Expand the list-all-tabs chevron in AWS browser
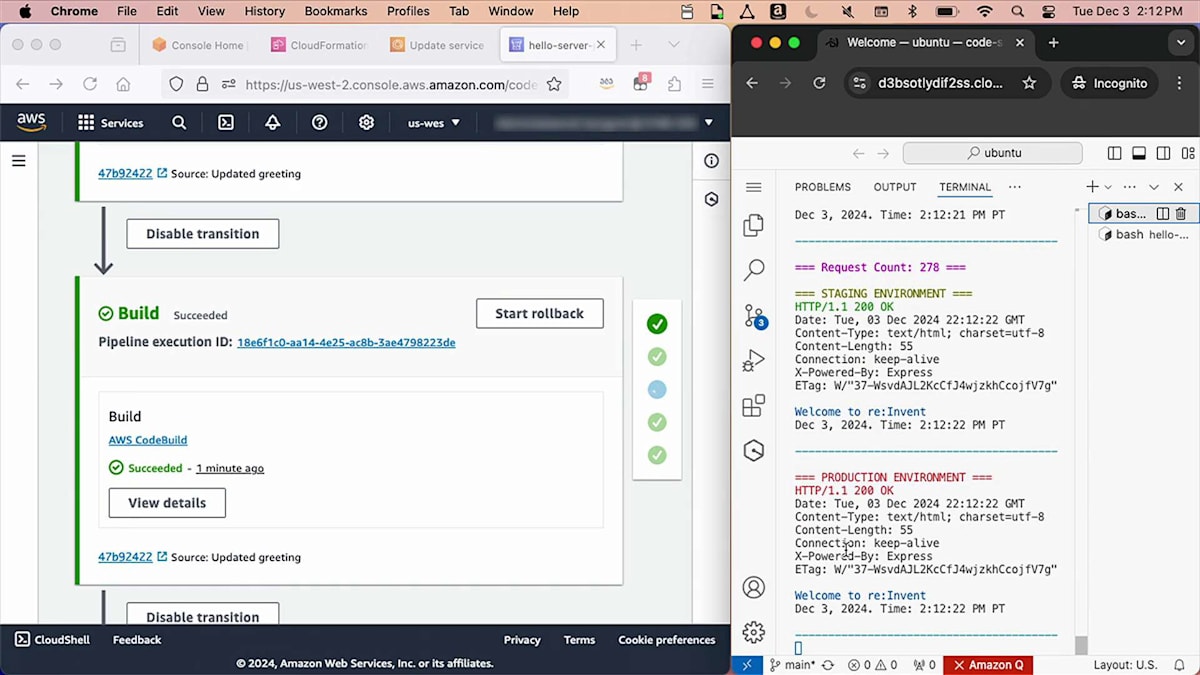The width and height of the screenshot is (1200, 675). point(674,45)
